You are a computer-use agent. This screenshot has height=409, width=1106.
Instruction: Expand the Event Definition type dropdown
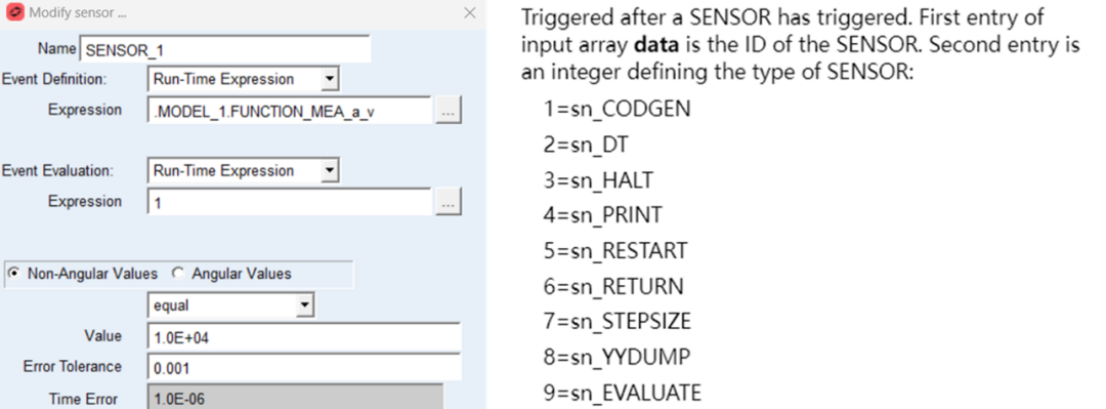[332, 79]
